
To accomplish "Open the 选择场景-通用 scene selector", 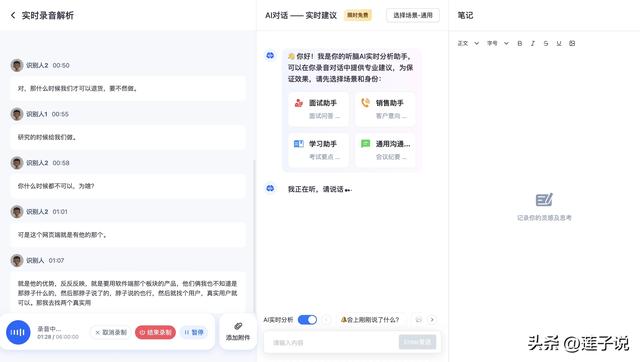I will [x=413, y=16].
